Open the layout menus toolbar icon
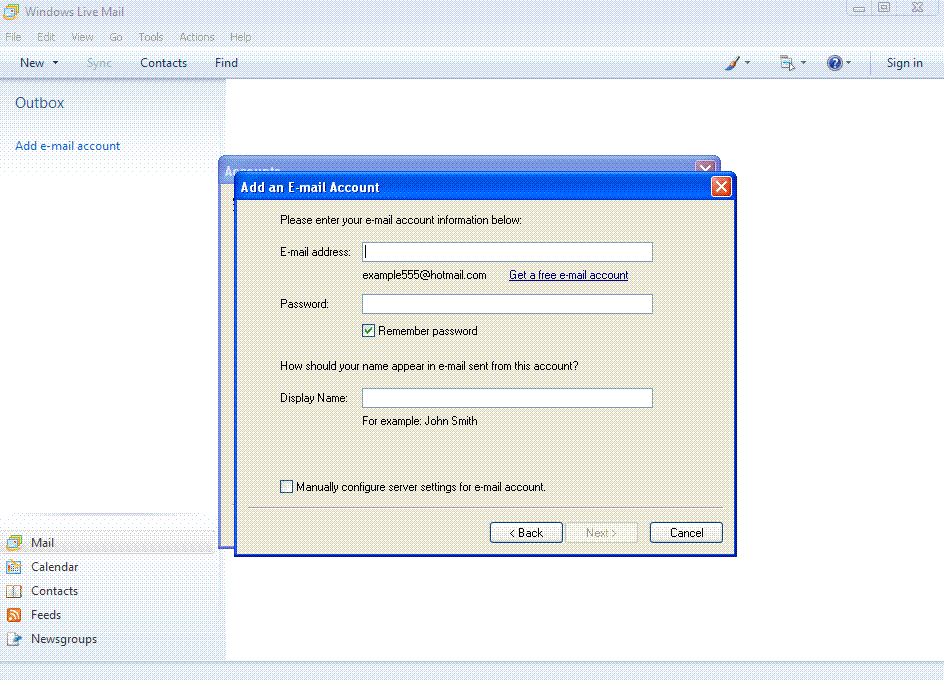 pos(787,63)
